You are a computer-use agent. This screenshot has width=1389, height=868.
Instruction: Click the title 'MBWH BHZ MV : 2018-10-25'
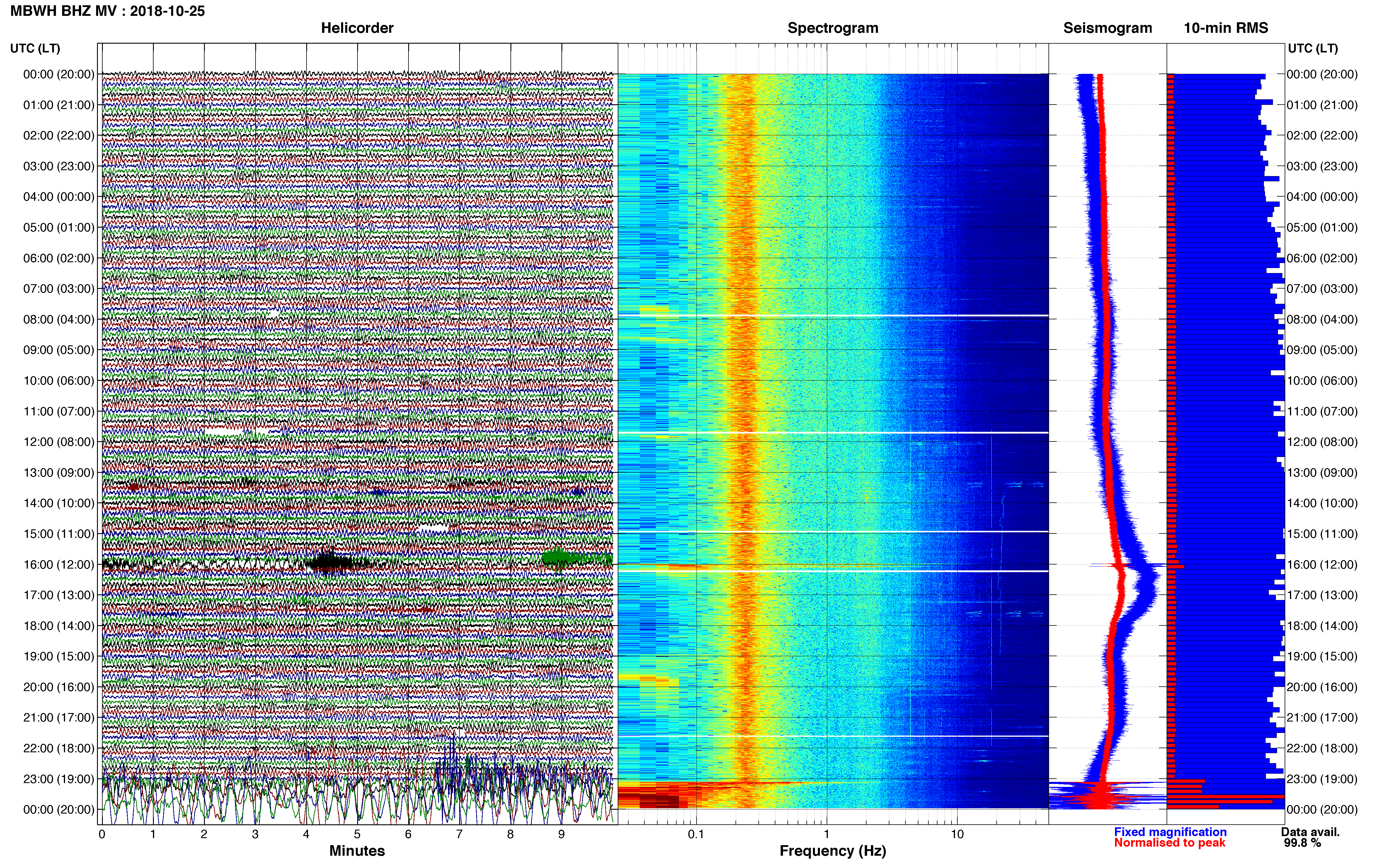coord(107,11)
